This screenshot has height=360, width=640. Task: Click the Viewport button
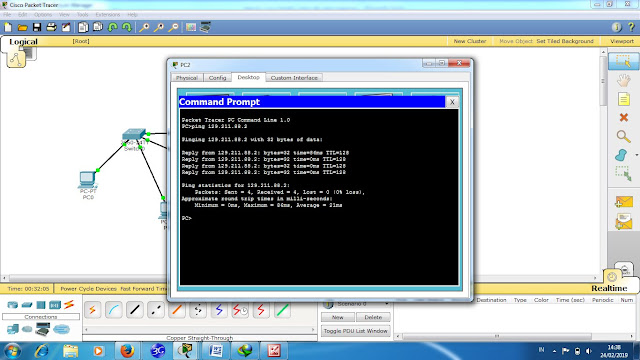click(622, 41)
